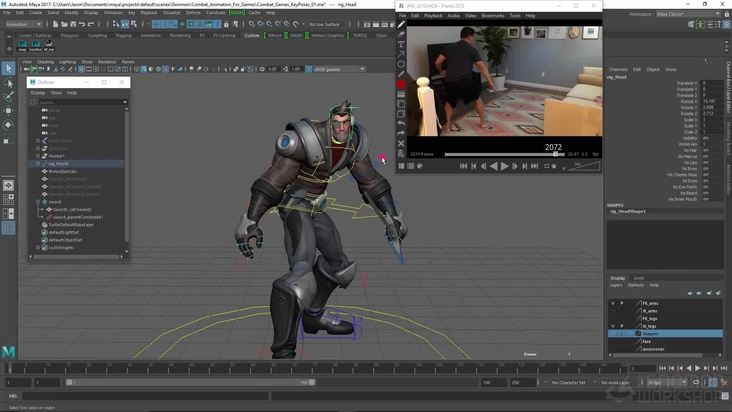
Task: Open the Outliner search filter dropdown arrow
Action: coord(125,102)
